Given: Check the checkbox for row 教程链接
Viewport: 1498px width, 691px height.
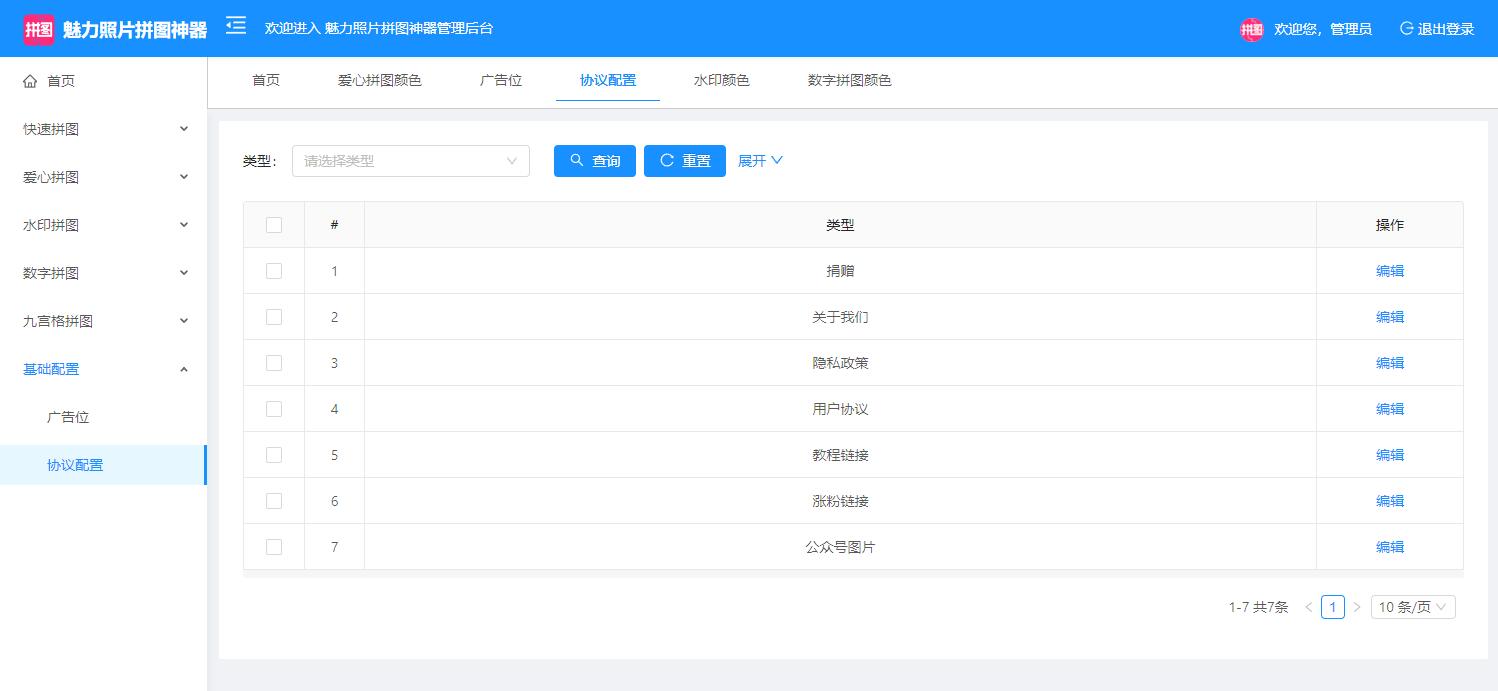Looking at the screenshot, I should coord(274,455).
